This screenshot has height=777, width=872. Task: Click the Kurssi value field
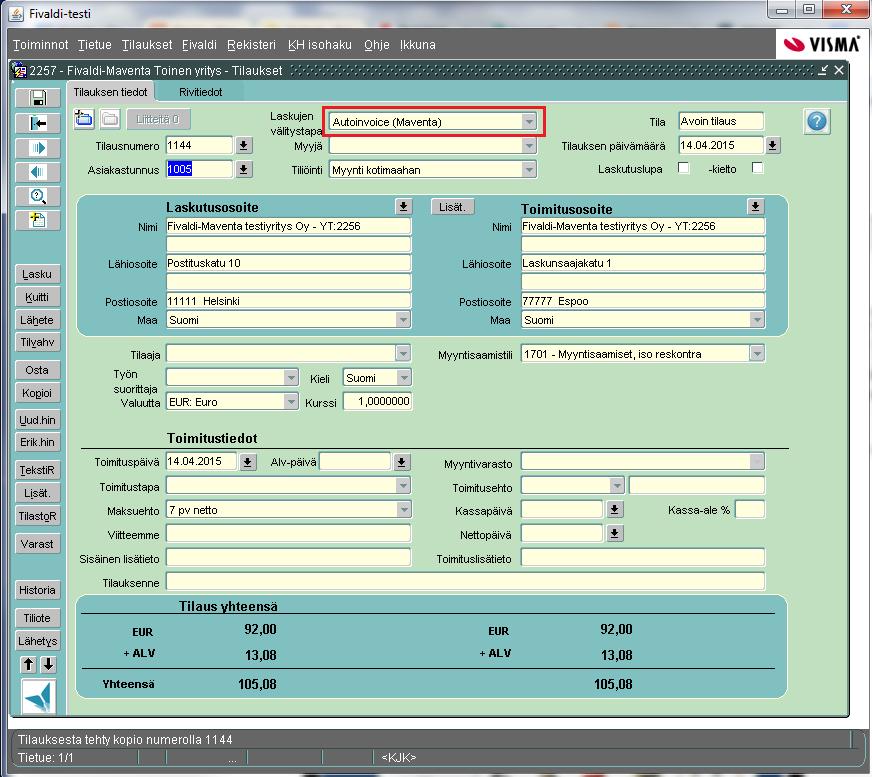tap(378, 401)
